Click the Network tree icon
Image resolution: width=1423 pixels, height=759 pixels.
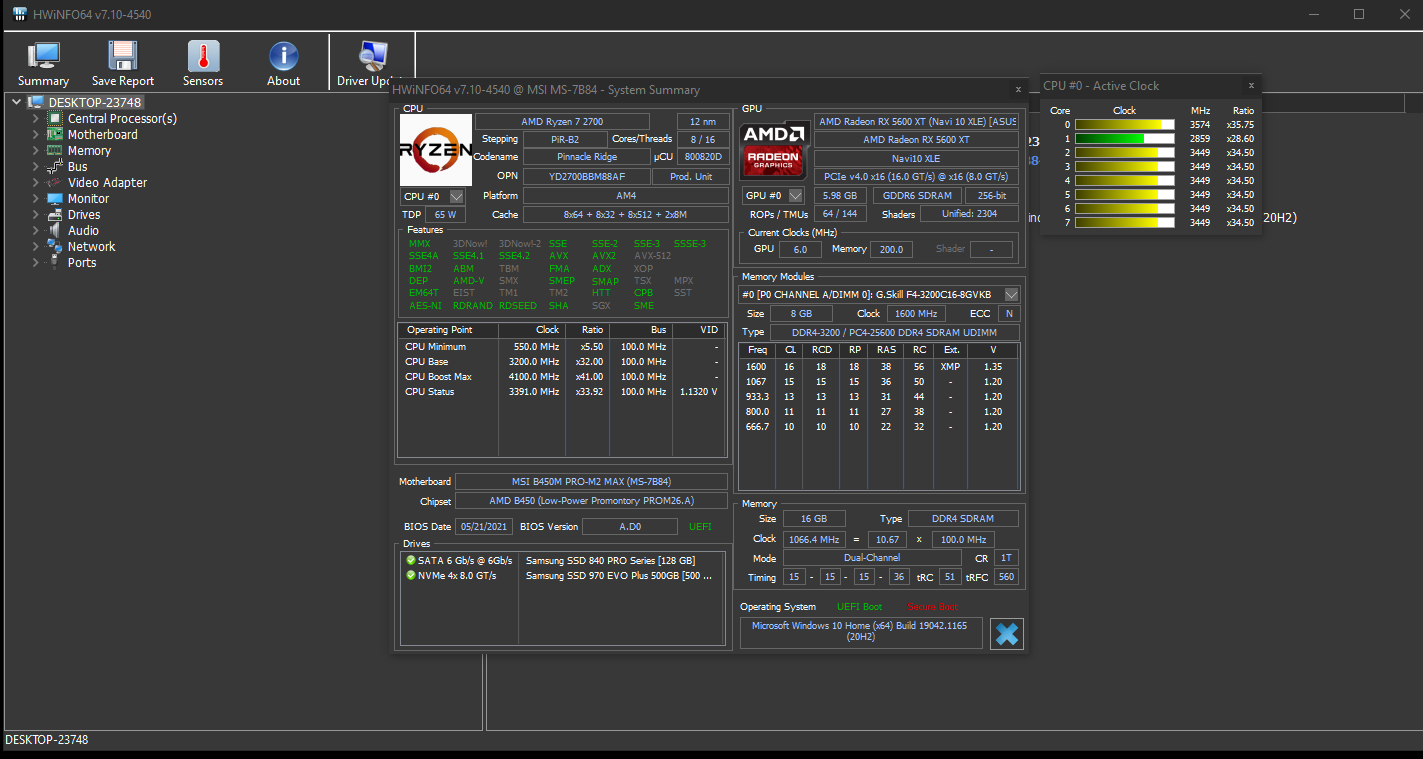(57, 246)
